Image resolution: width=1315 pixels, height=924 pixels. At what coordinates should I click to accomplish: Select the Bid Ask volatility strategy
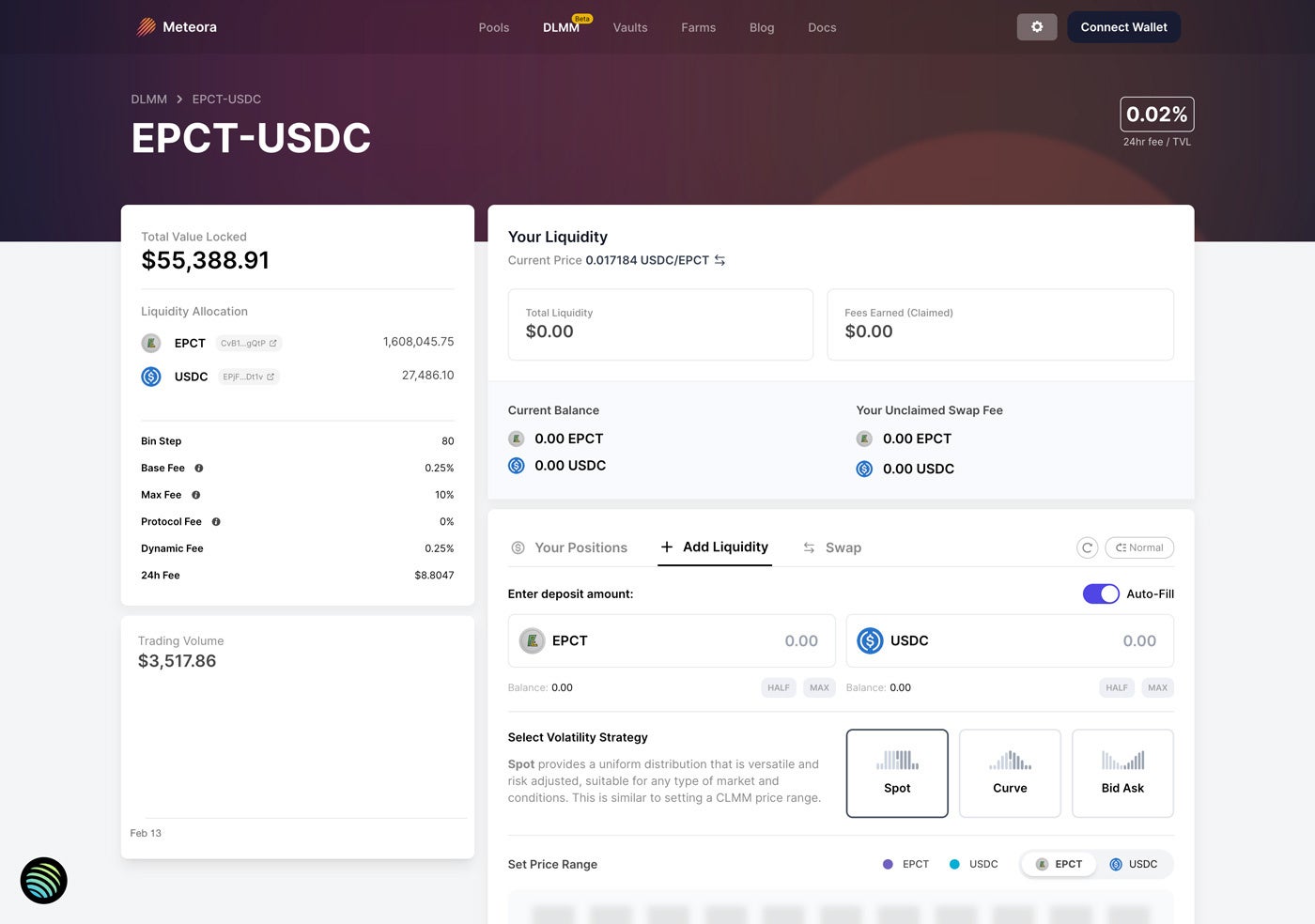coord(1122,773)
